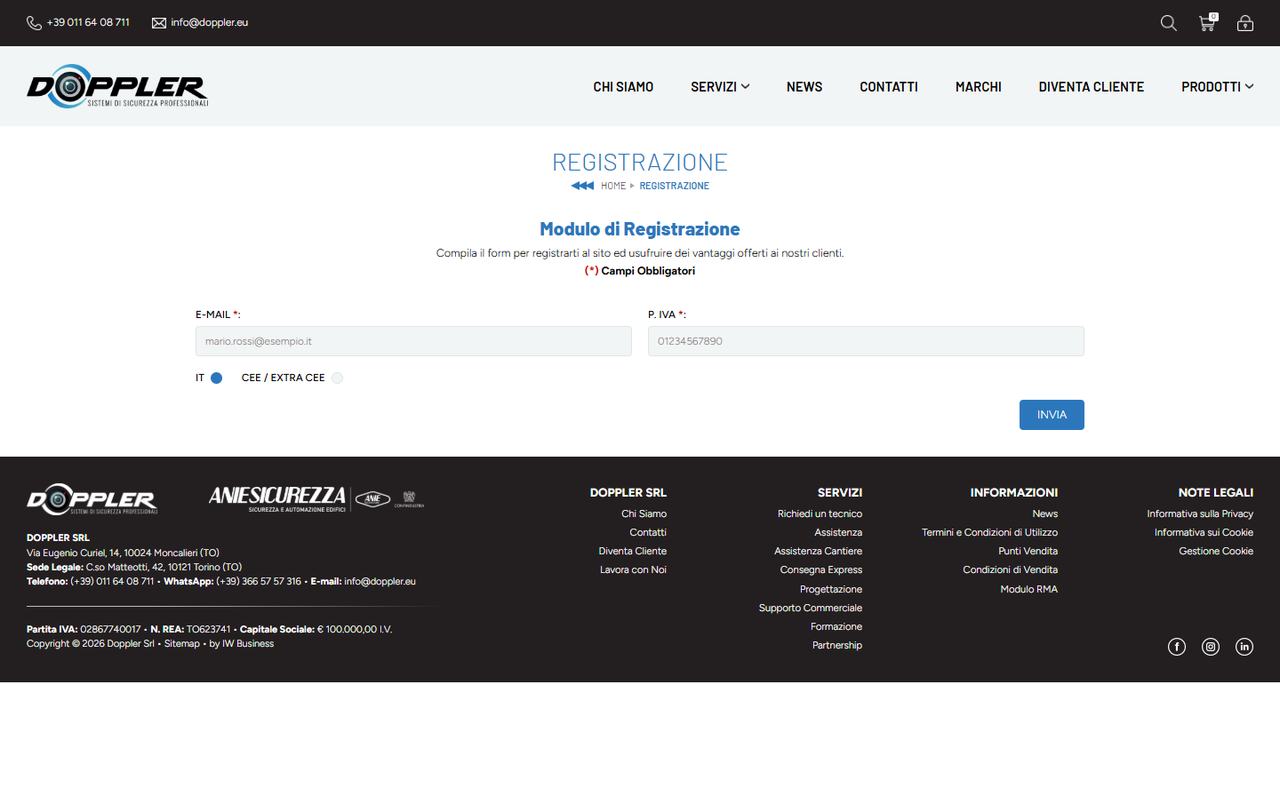Open footer link Diventa Cliente
Screen dimensions: 1280x804
(633, 551)
